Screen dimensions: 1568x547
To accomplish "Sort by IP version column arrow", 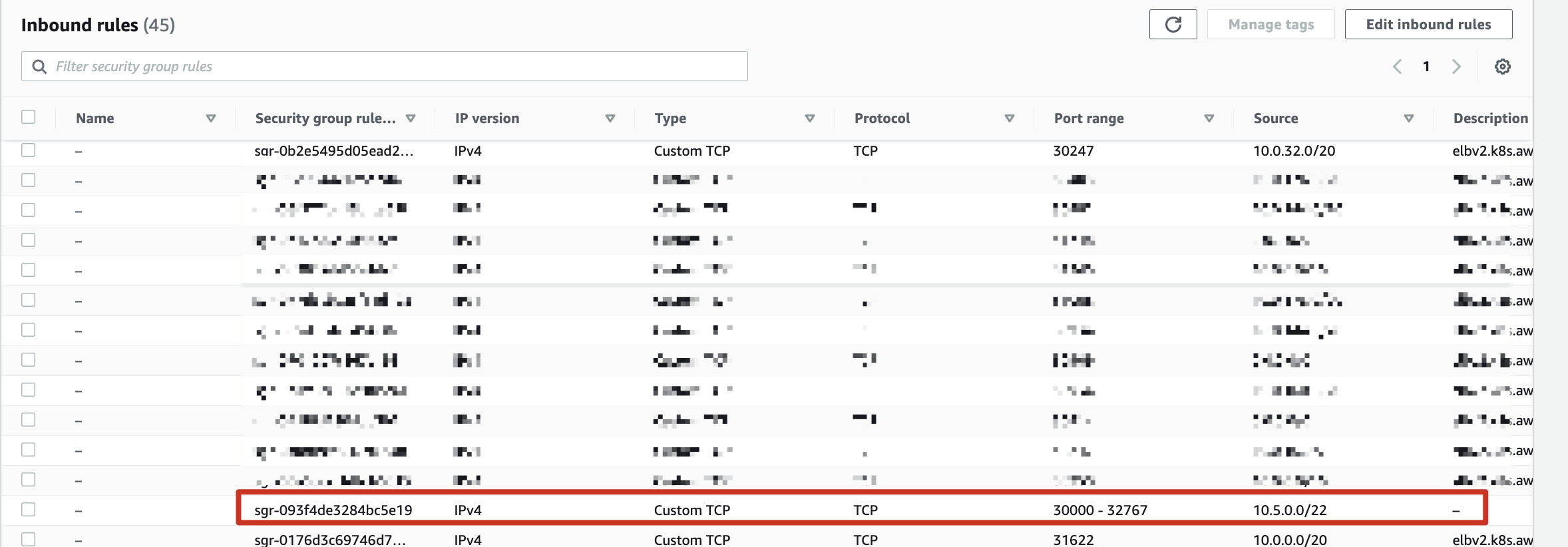I will (610, 118).
